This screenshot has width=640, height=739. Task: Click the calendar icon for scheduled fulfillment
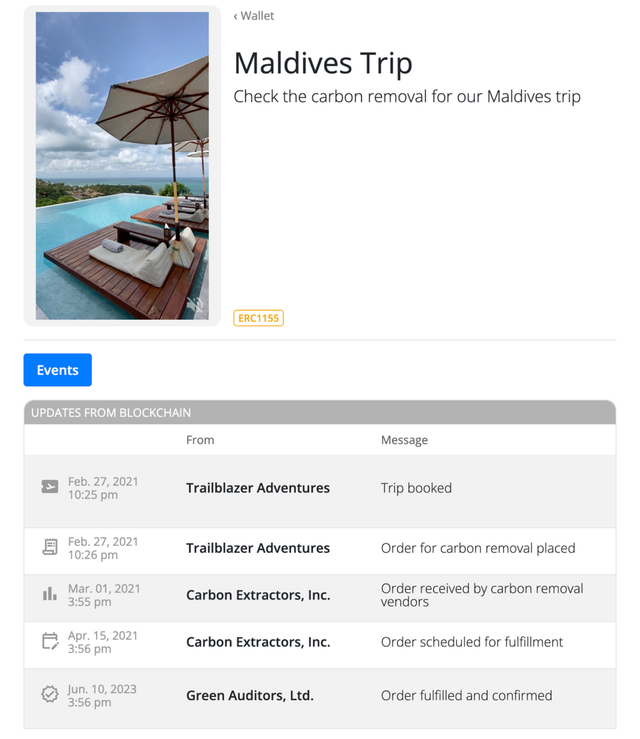[x=49, y=641]
